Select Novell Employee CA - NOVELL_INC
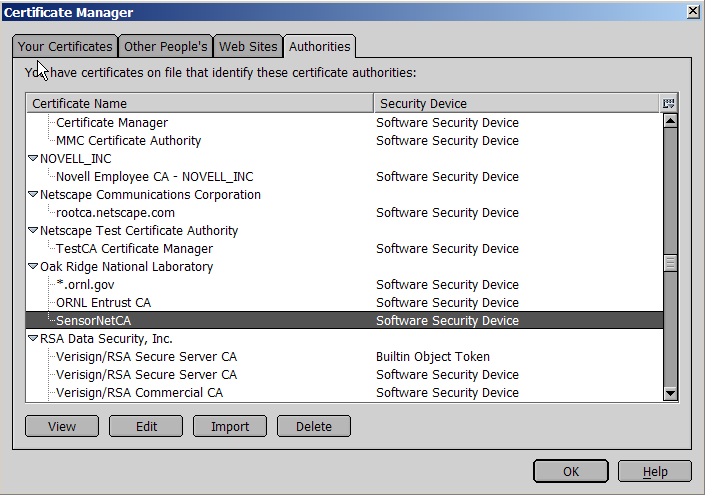Viewport: 705px width, 495px height. (x=344, y=176)
